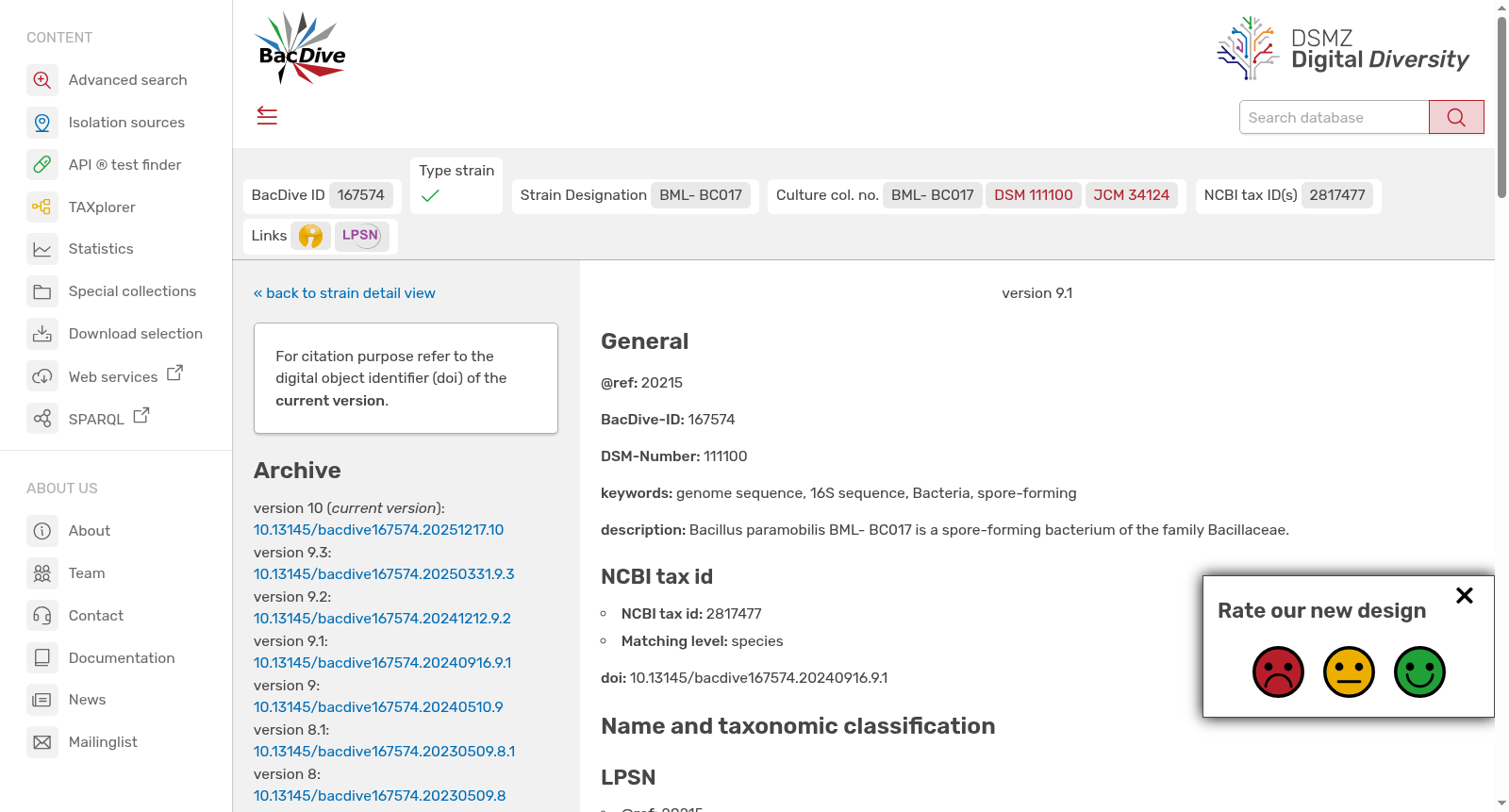Screen dimensions: 1509x812
Task: Rate design with red sad face
Action: [x=1278, y=671]
